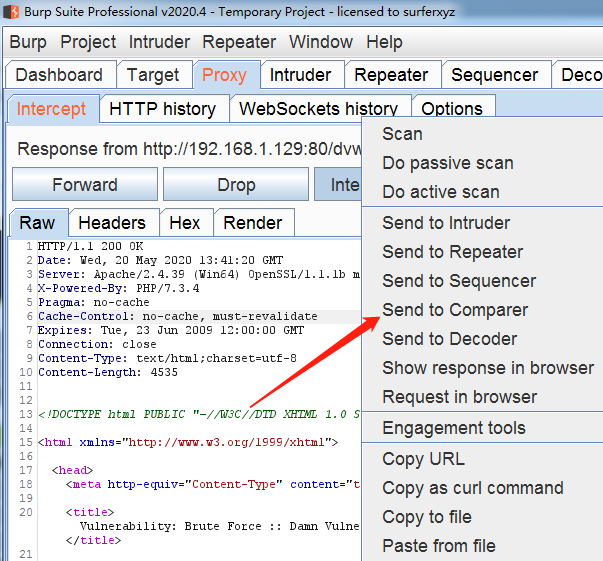Select Send to Sequencer
The image size is (603, 561).
coord(483,281)
